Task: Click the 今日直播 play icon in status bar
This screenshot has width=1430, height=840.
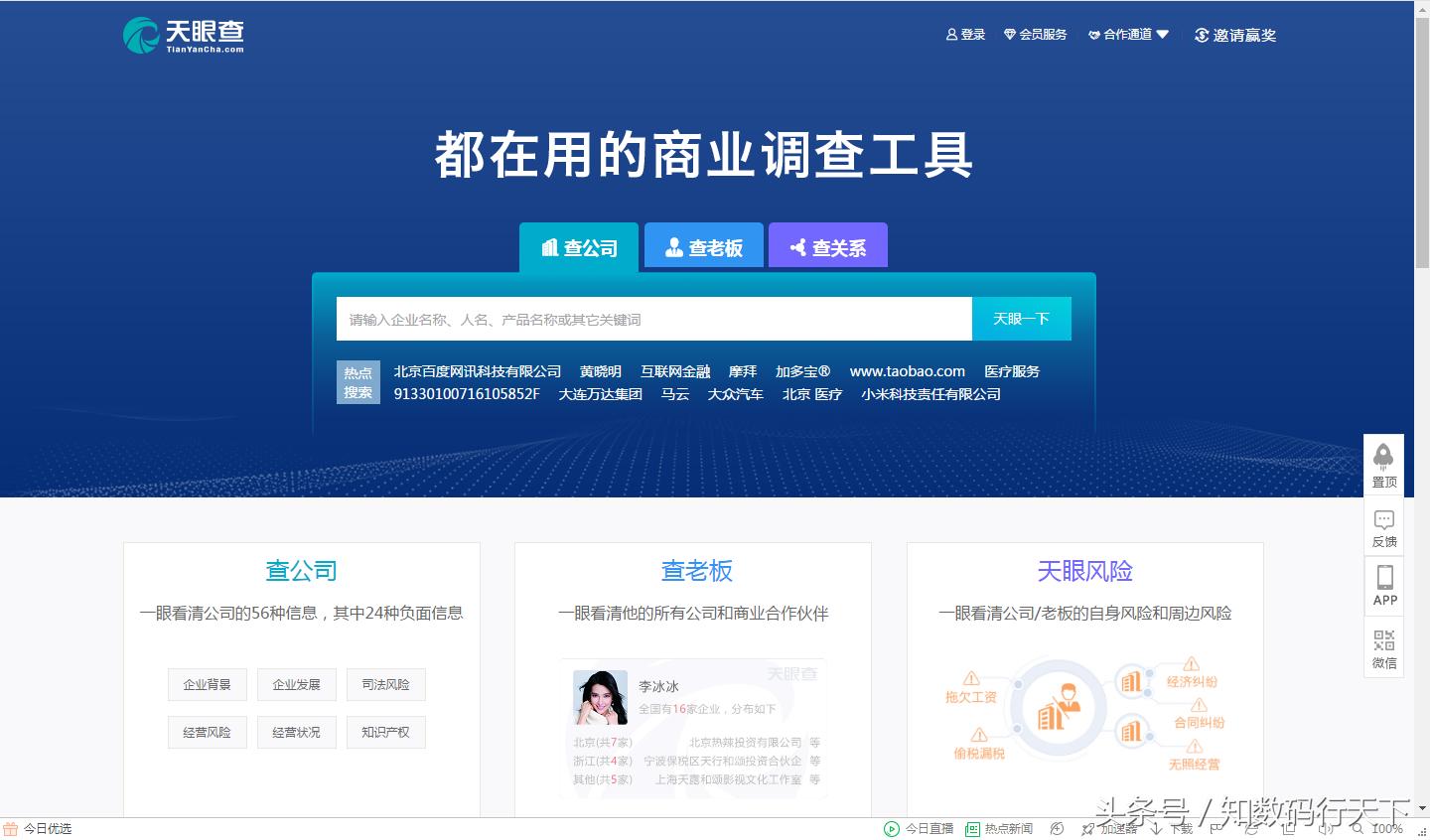Action: [892, 828]
